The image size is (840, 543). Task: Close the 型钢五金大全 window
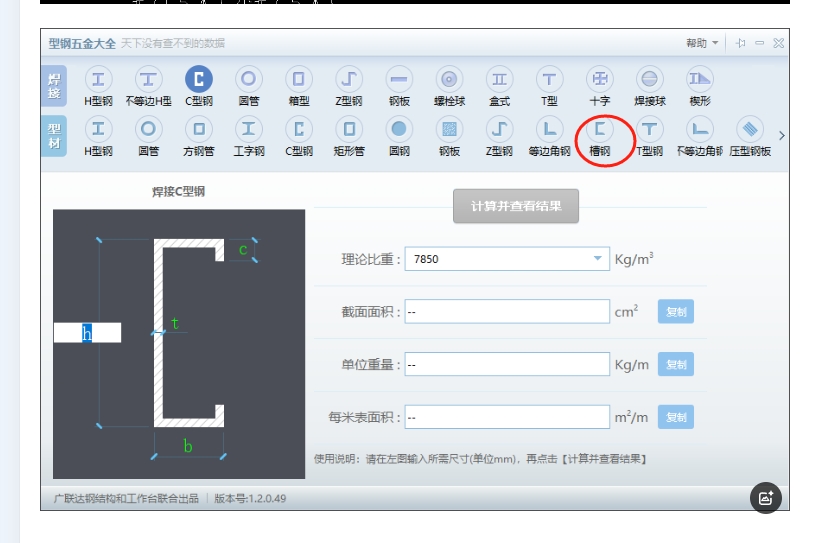(778, 43)
